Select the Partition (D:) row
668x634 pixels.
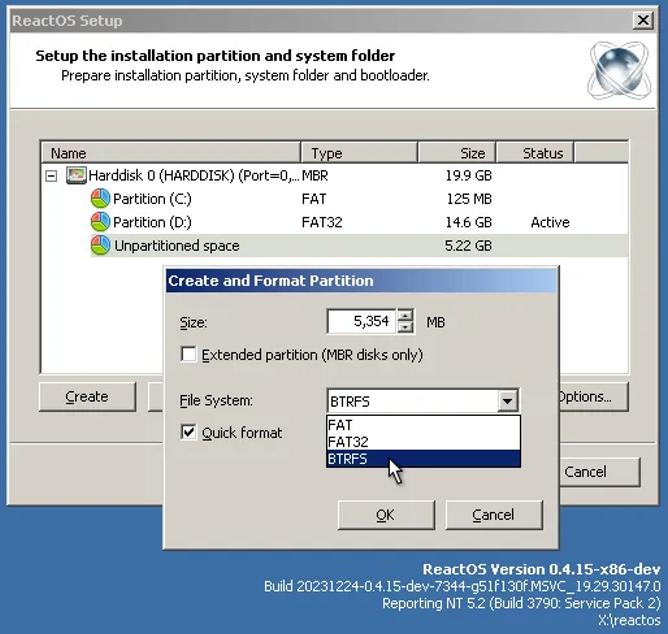[334, 222]
